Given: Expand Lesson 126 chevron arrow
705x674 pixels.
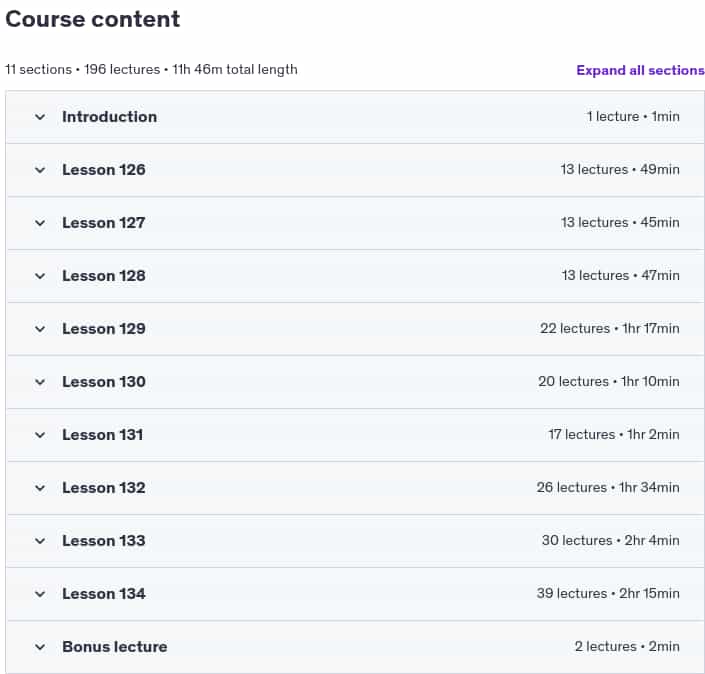Looking at the screenshot, I should (40, 170).
